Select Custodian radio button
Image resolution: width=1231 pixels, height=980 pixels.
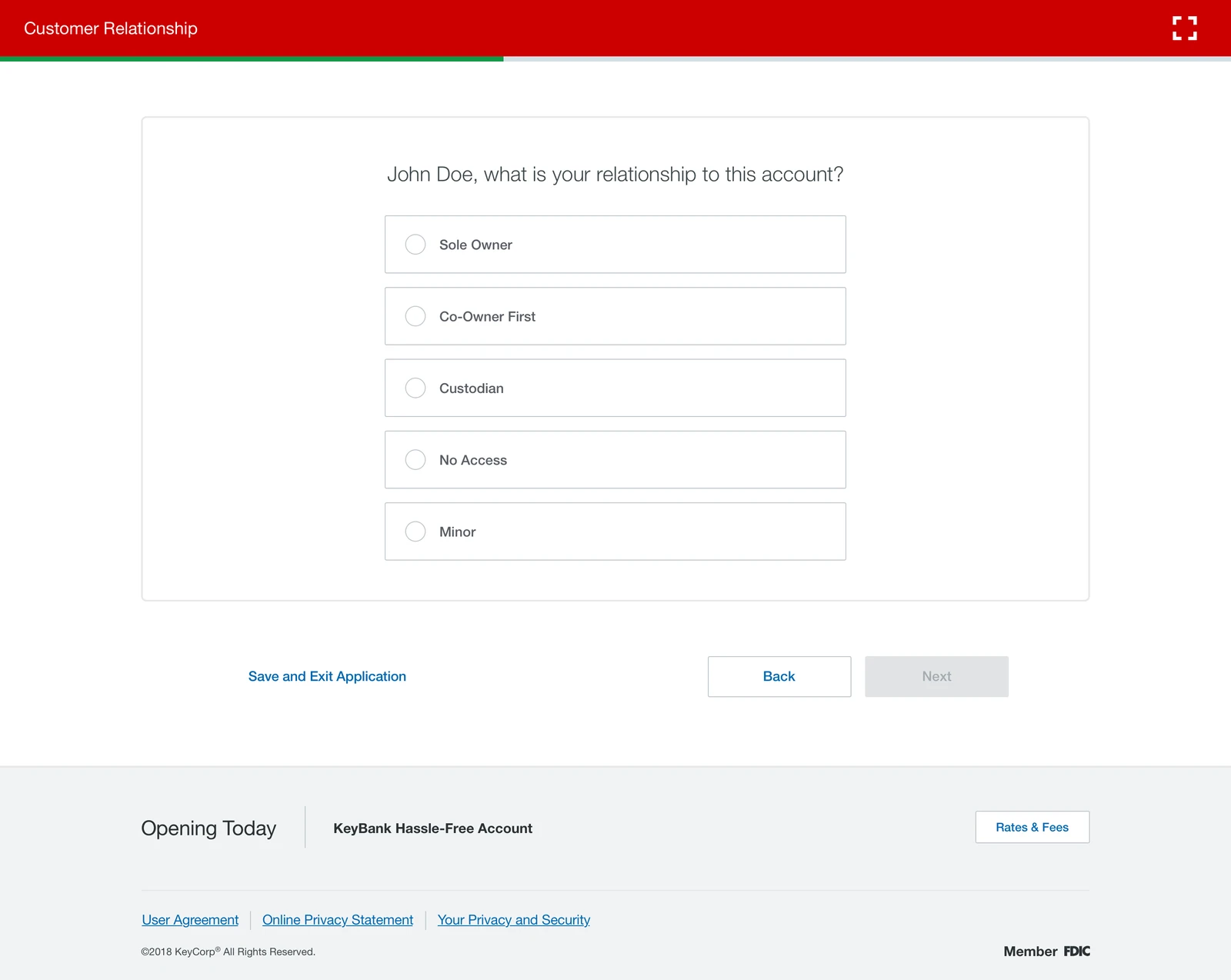pyautogui.click(x=415, y=388)
